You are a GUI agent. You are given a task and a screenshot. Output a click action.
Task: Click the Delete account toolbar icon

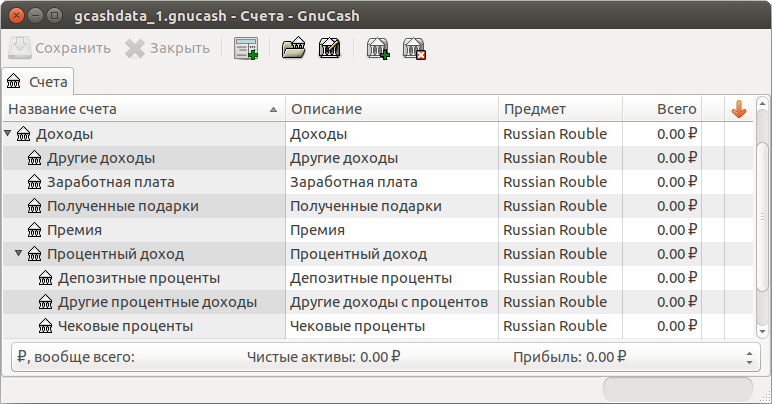414,48
